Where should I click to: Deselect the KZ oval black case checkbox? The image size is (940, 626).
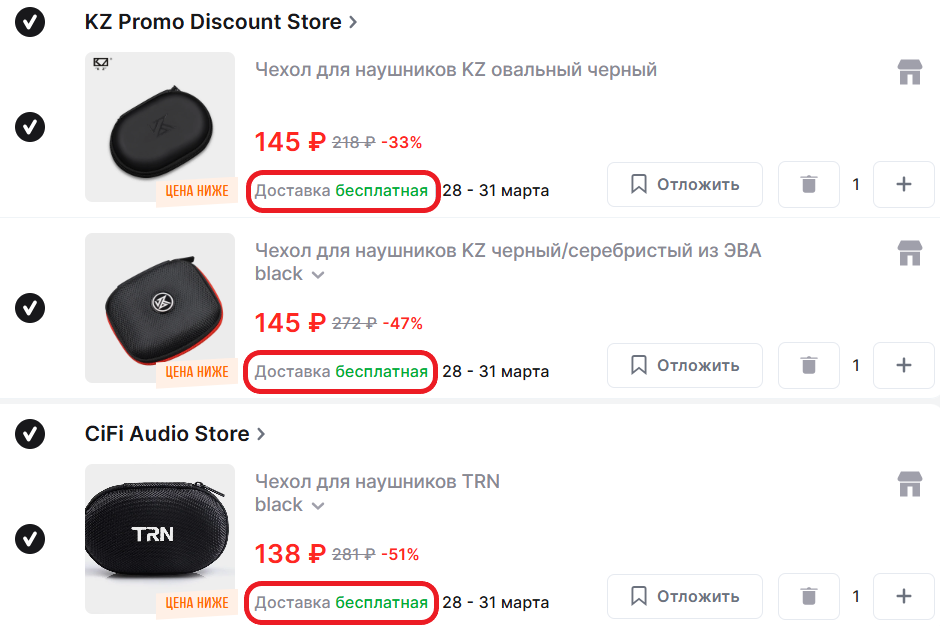(30, 127)
